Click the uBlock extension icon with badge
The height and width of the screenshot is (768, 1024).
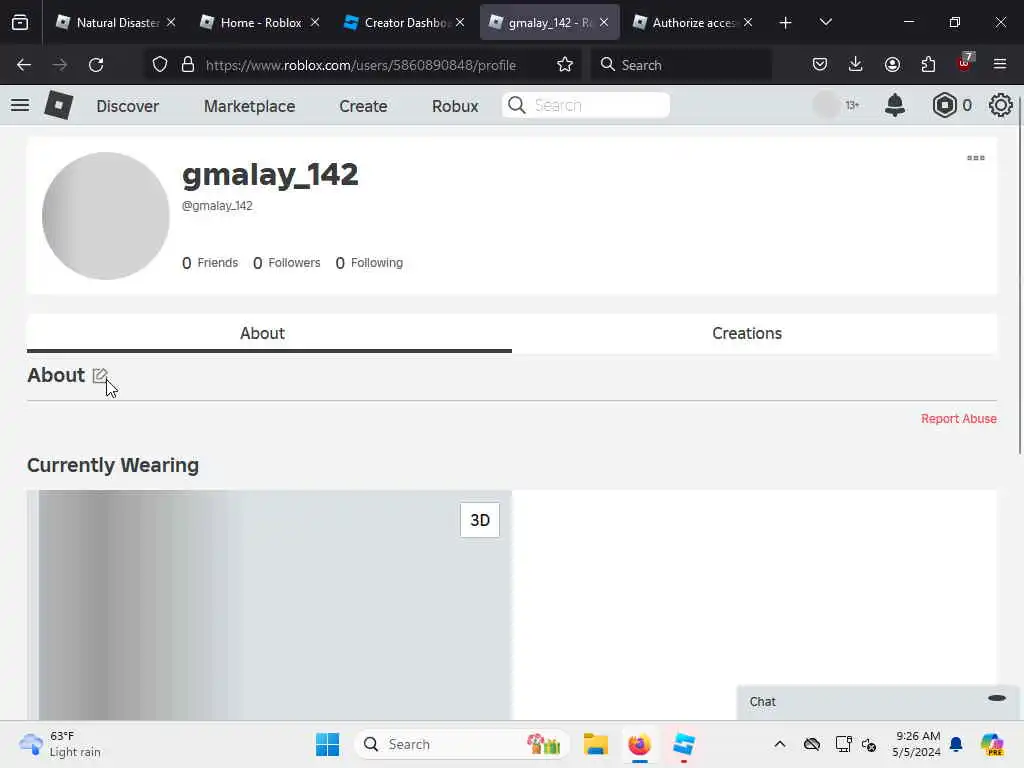coord(965,62)
